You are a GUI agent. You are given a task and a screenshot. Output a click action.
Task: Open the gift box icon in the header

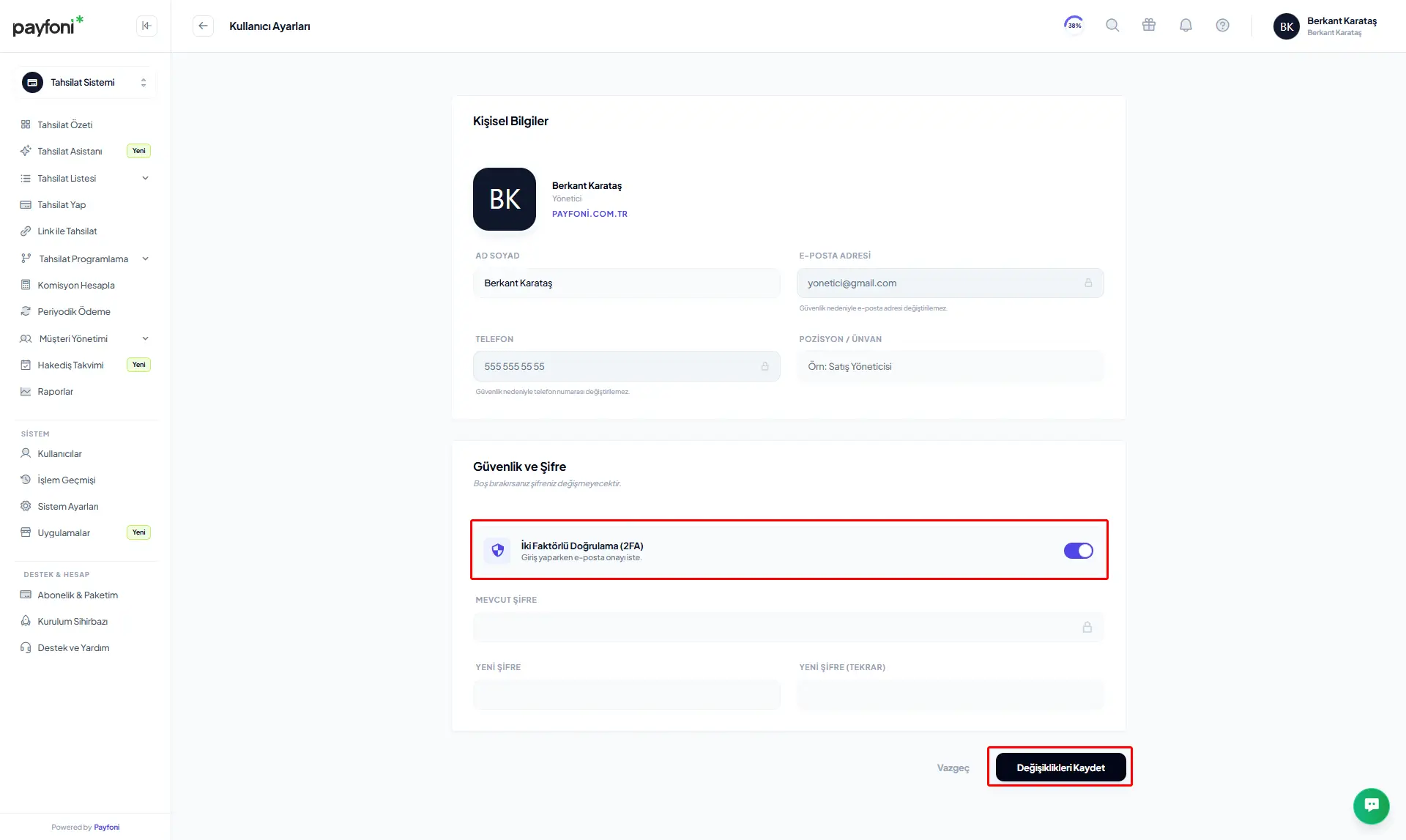click(1149, 26)
